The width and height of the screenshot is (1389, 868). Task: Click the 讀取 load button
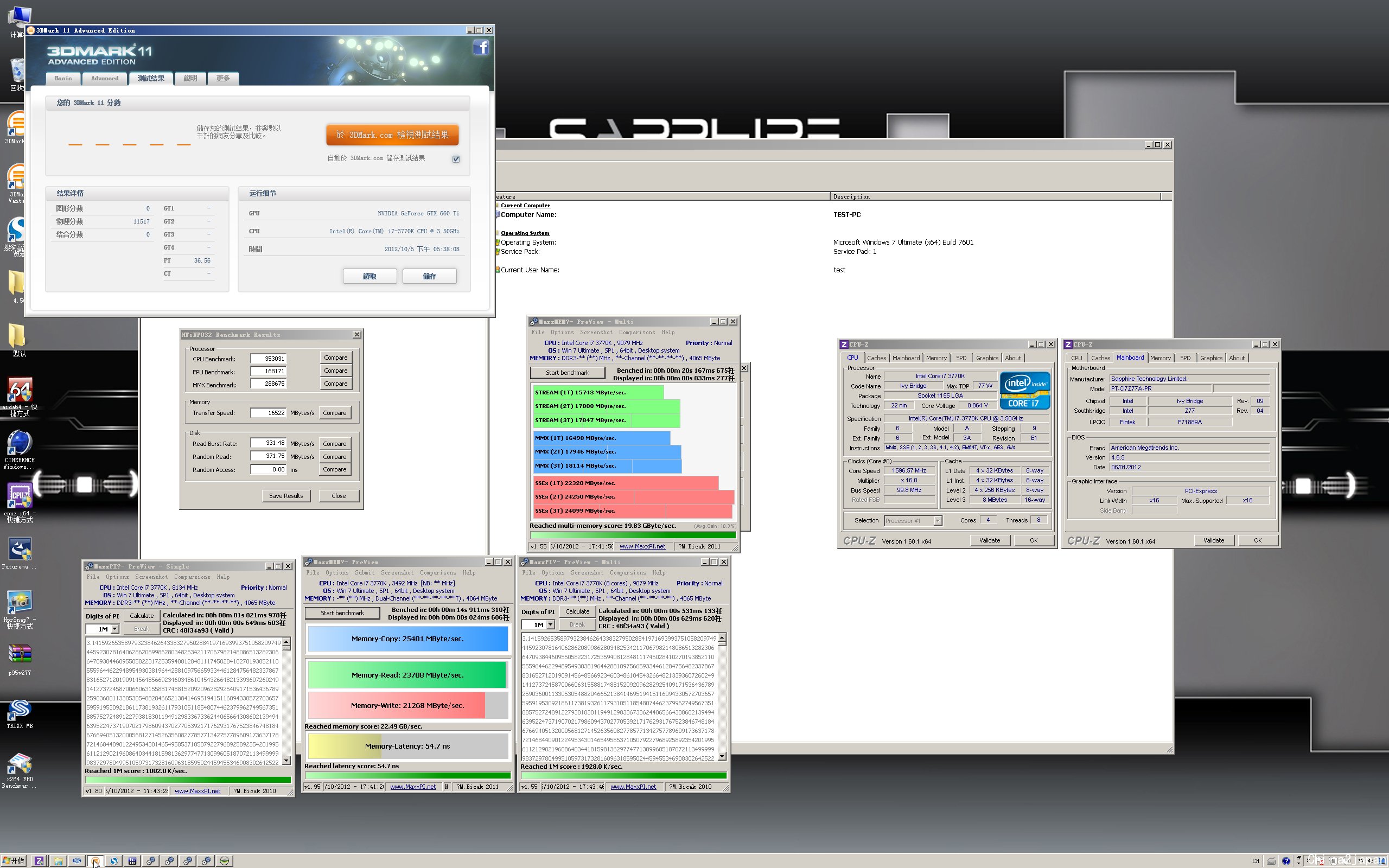pyautogui.click(x=369, y=276)
